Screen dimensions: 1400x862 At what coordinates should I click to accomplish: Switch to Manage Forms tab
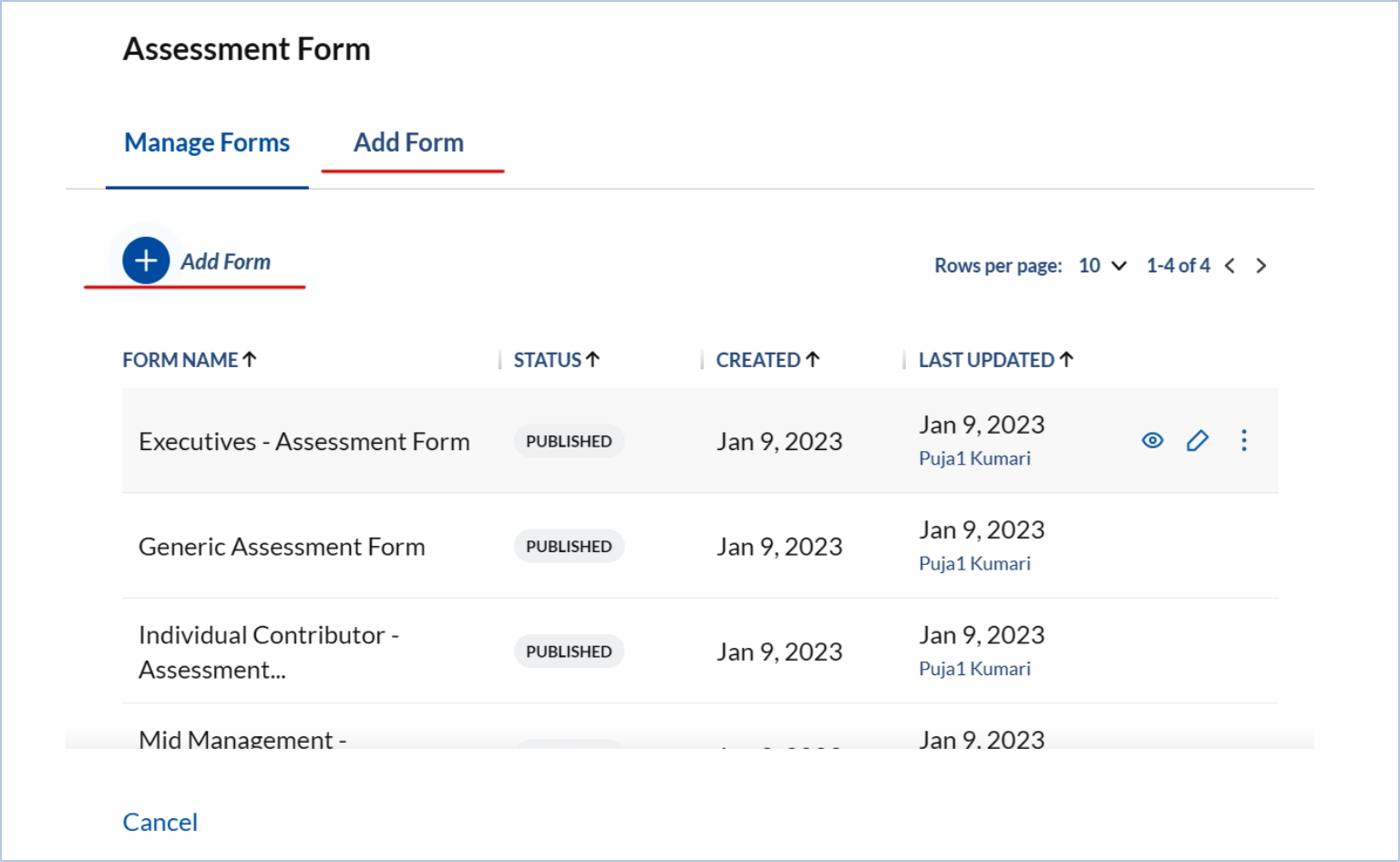coord(207,143)
